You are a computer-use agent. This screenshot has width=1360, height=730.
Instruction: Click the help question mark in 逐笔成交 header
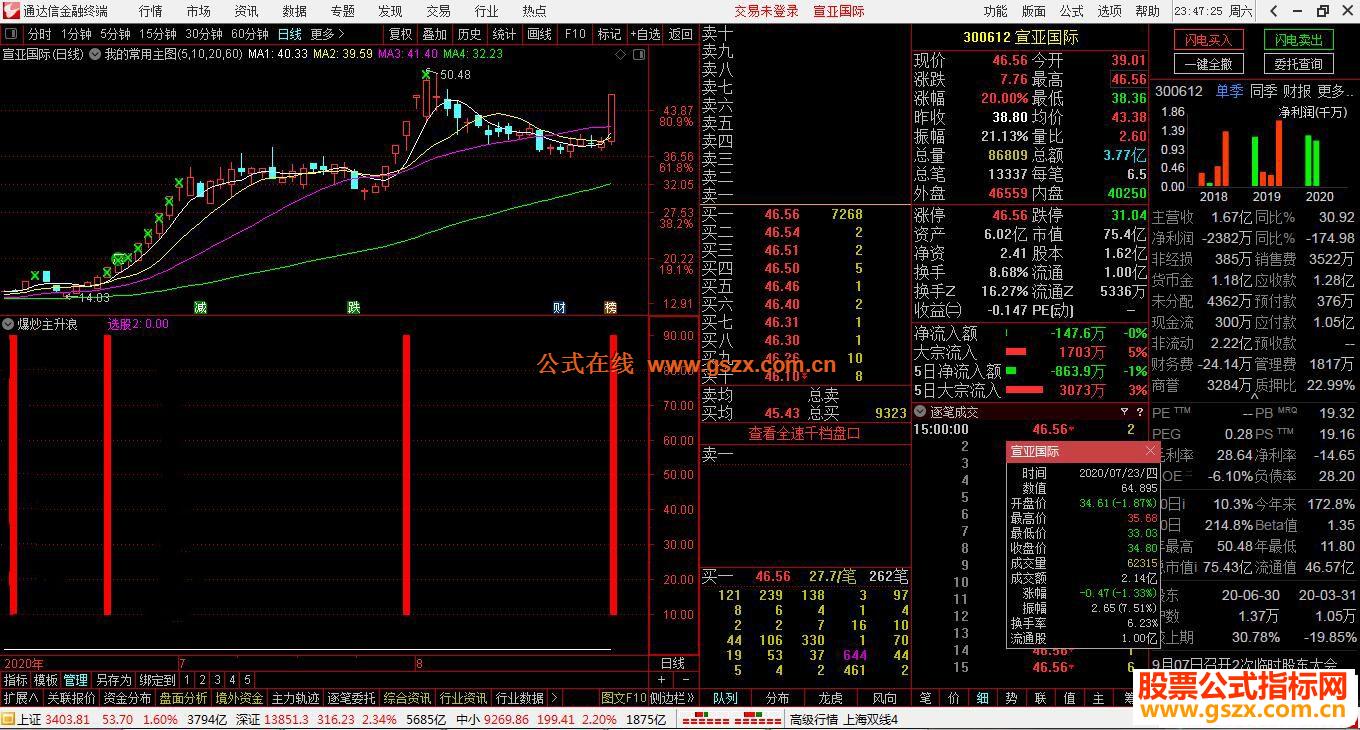1140,412
